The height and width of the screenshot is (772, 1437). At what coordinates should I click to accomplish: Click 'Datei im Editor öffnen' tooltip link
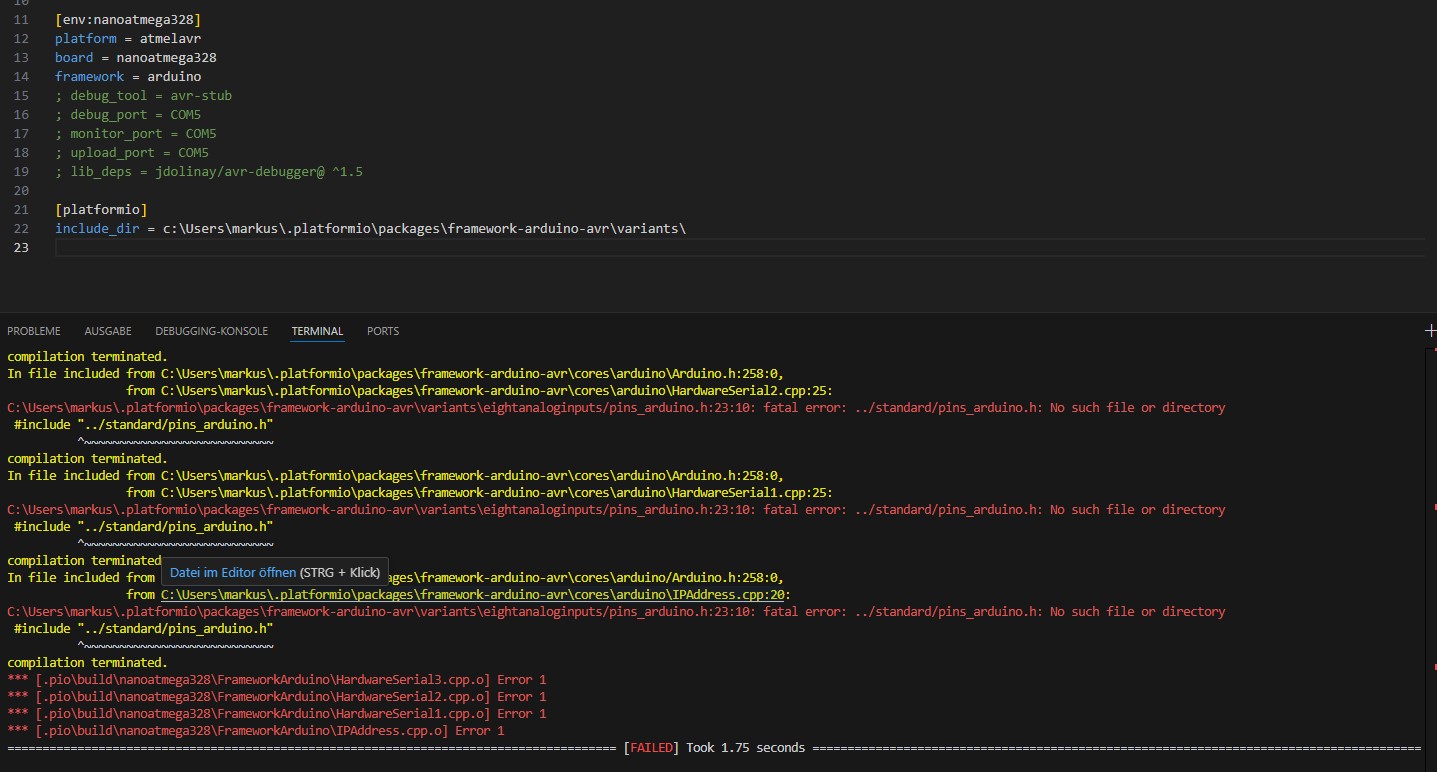(232, 573)
